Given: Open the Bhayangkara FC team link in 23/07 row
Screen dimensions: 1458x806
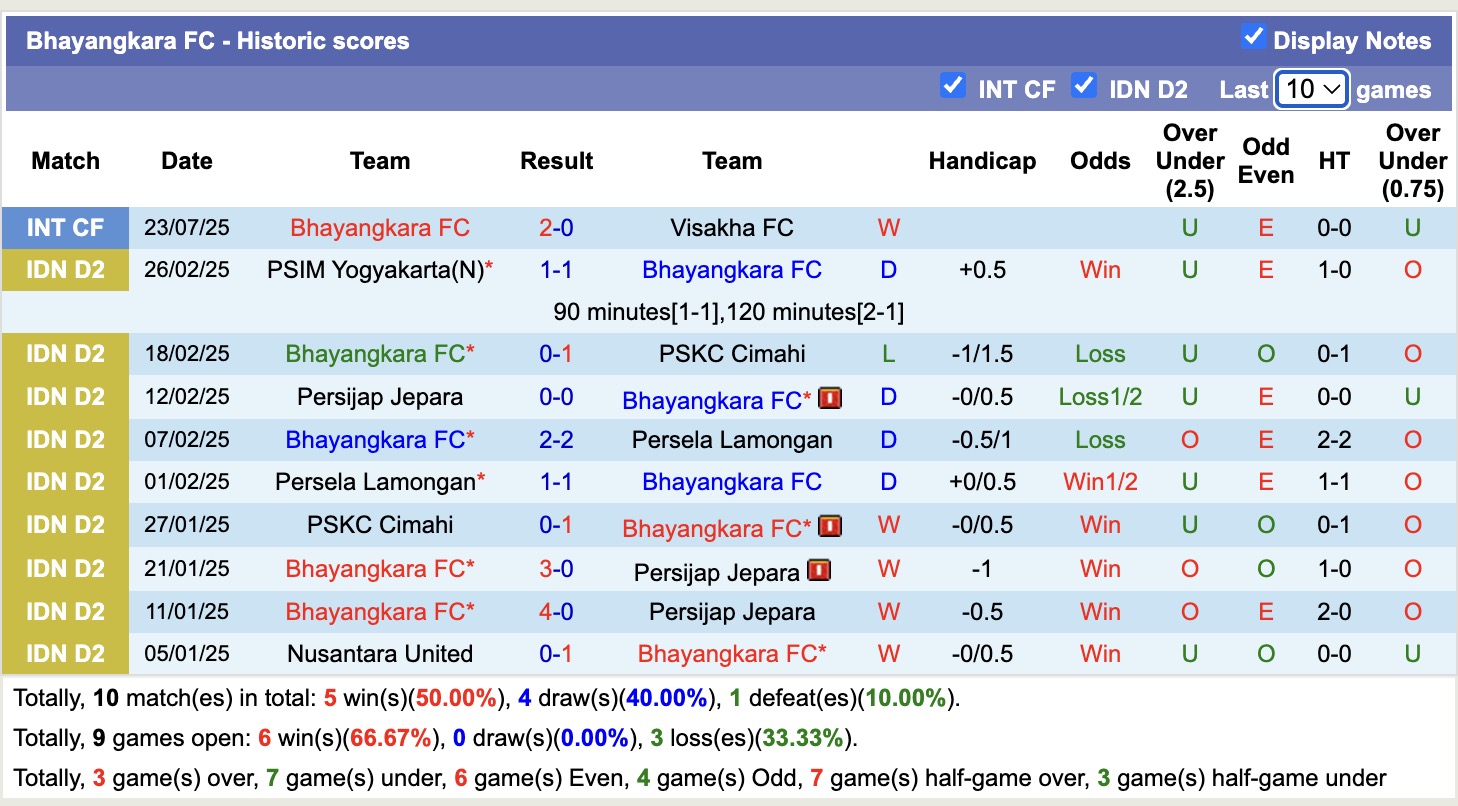Looking at the screenshot, I should (380, 227).
